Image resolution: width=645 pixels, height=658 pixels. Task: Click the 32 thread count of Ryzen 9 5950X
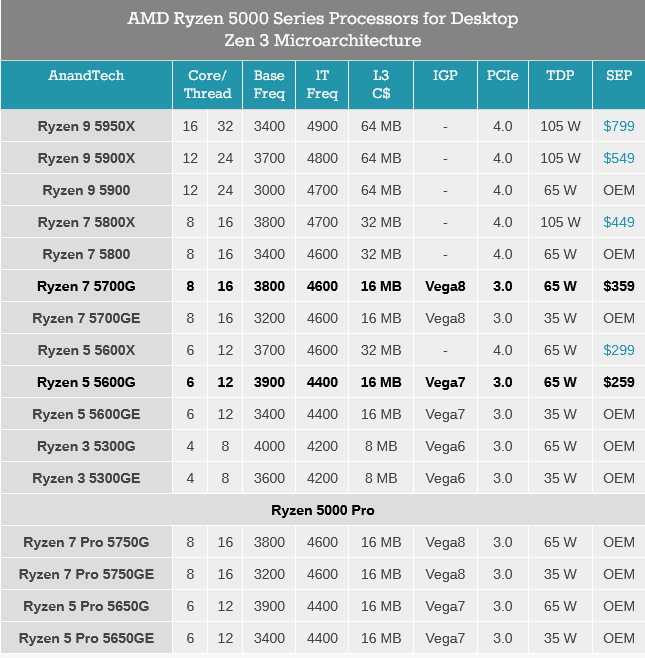point(225,126)
